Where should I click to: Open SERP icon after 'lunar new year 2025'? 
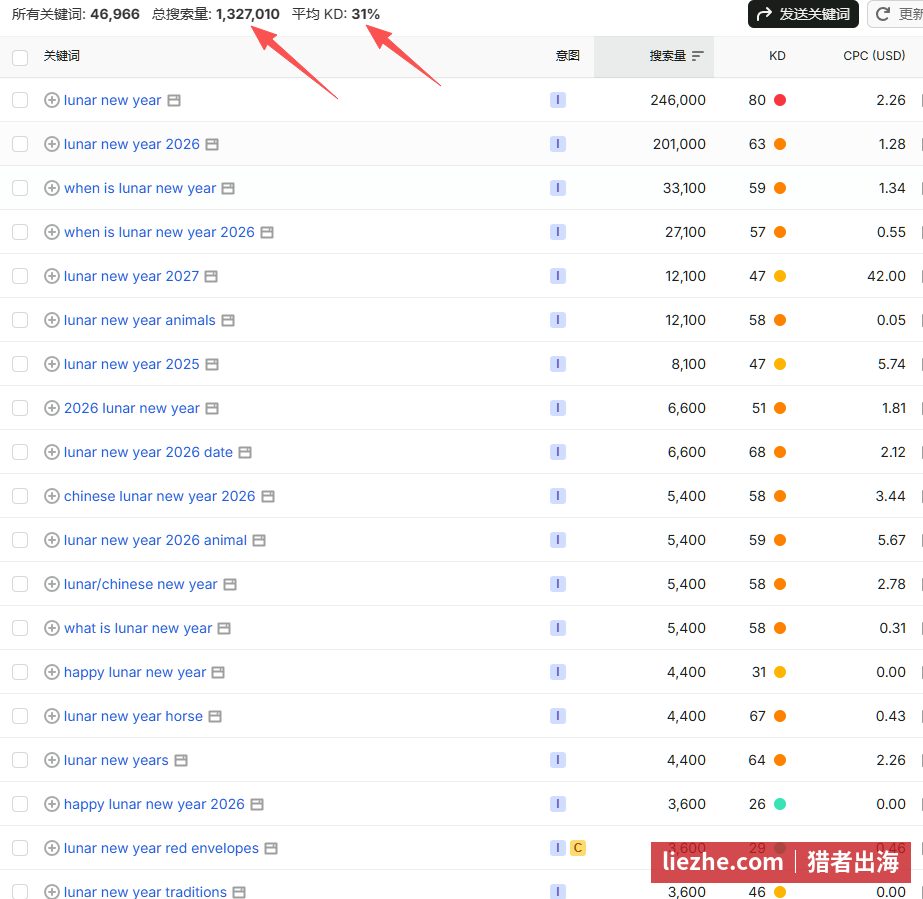pyautogui.click(x=212, y=364)
